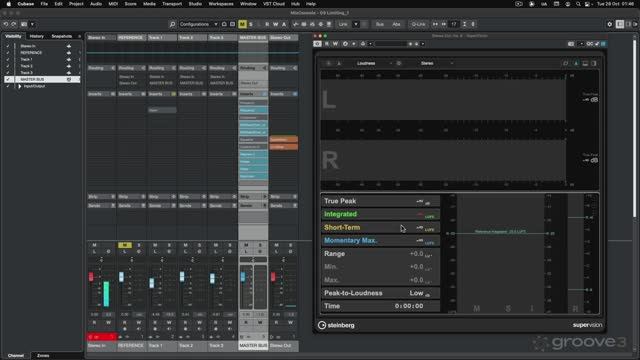Toggle visibility checkmark for REFERENCE
Screen dimensions: 640x360
coord(7,53)
